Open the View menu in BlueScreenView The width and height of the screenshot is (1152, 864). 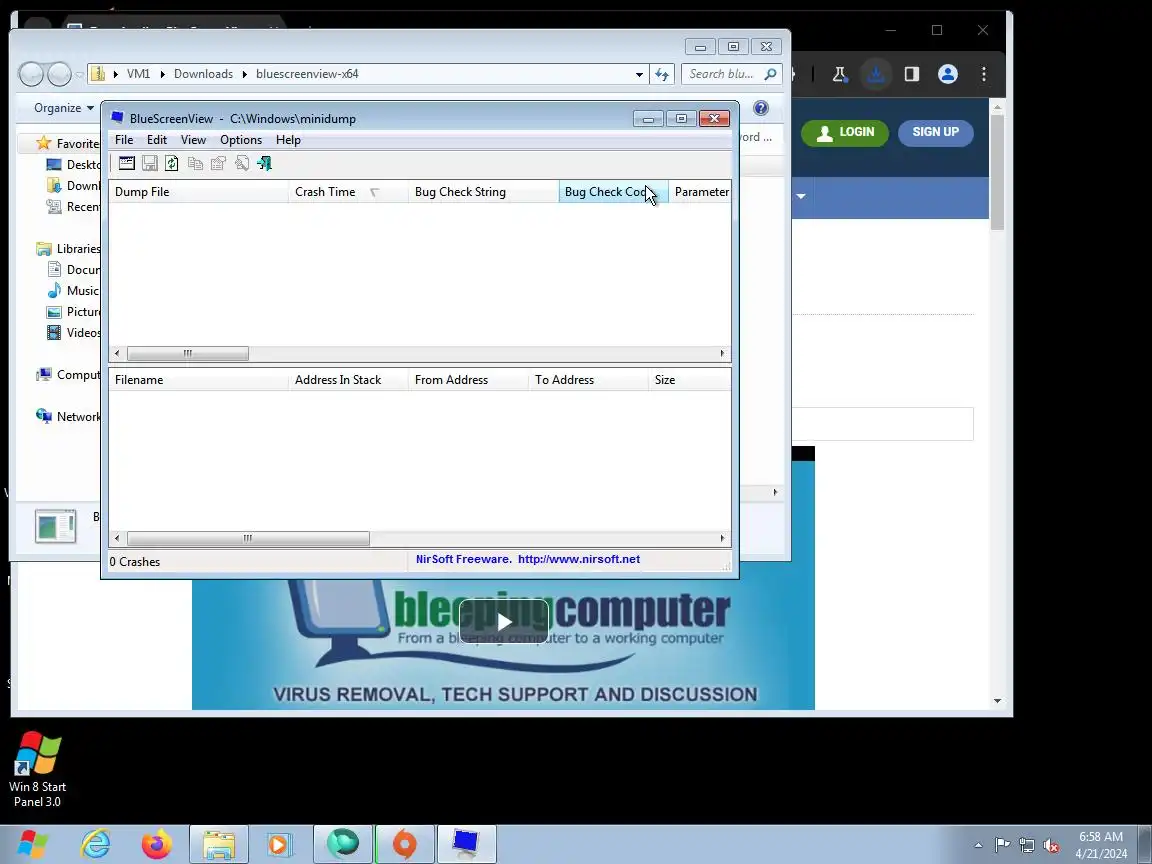[x=193, y=140]
